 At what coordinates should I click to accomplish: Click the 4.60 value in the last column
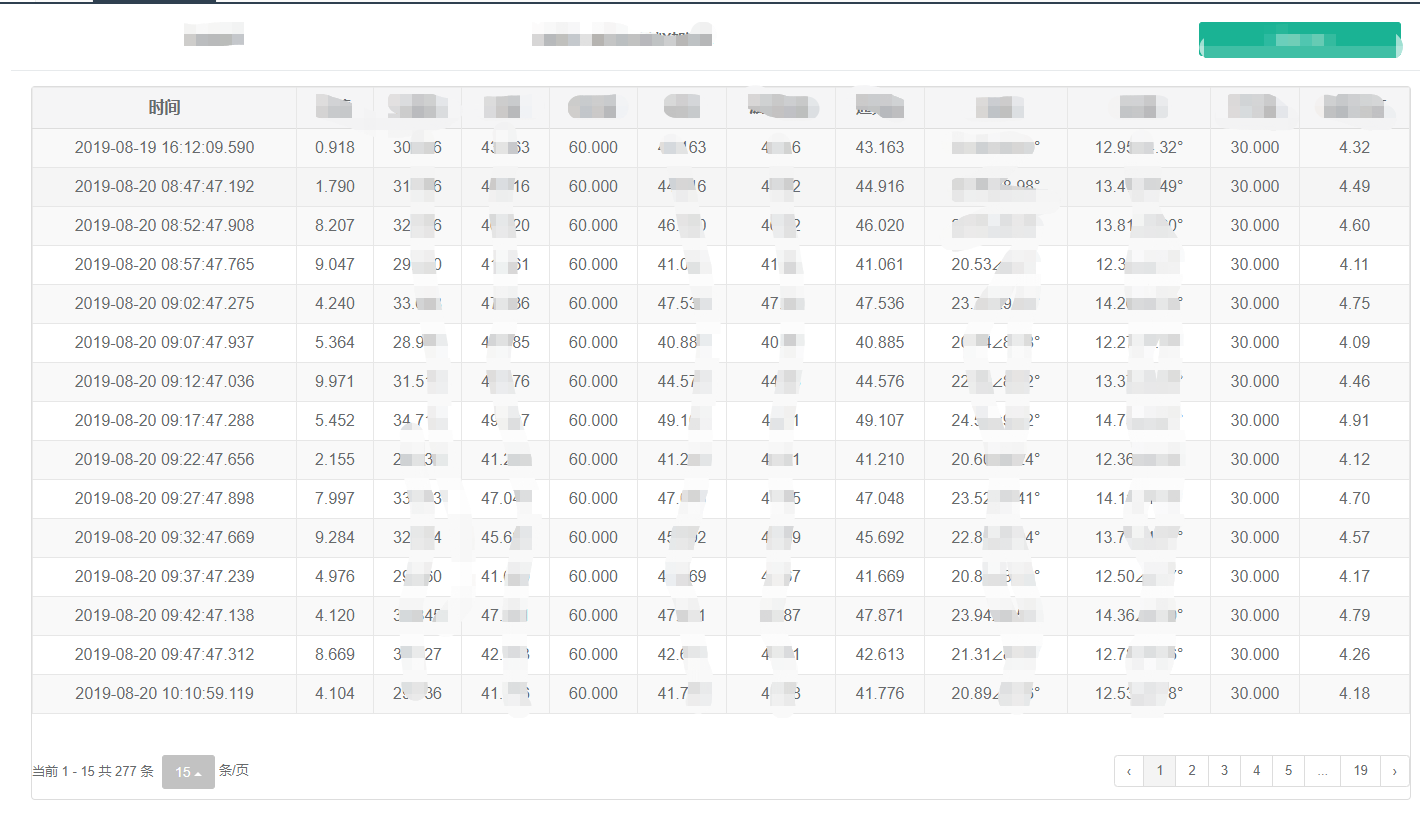[1354, 225]
